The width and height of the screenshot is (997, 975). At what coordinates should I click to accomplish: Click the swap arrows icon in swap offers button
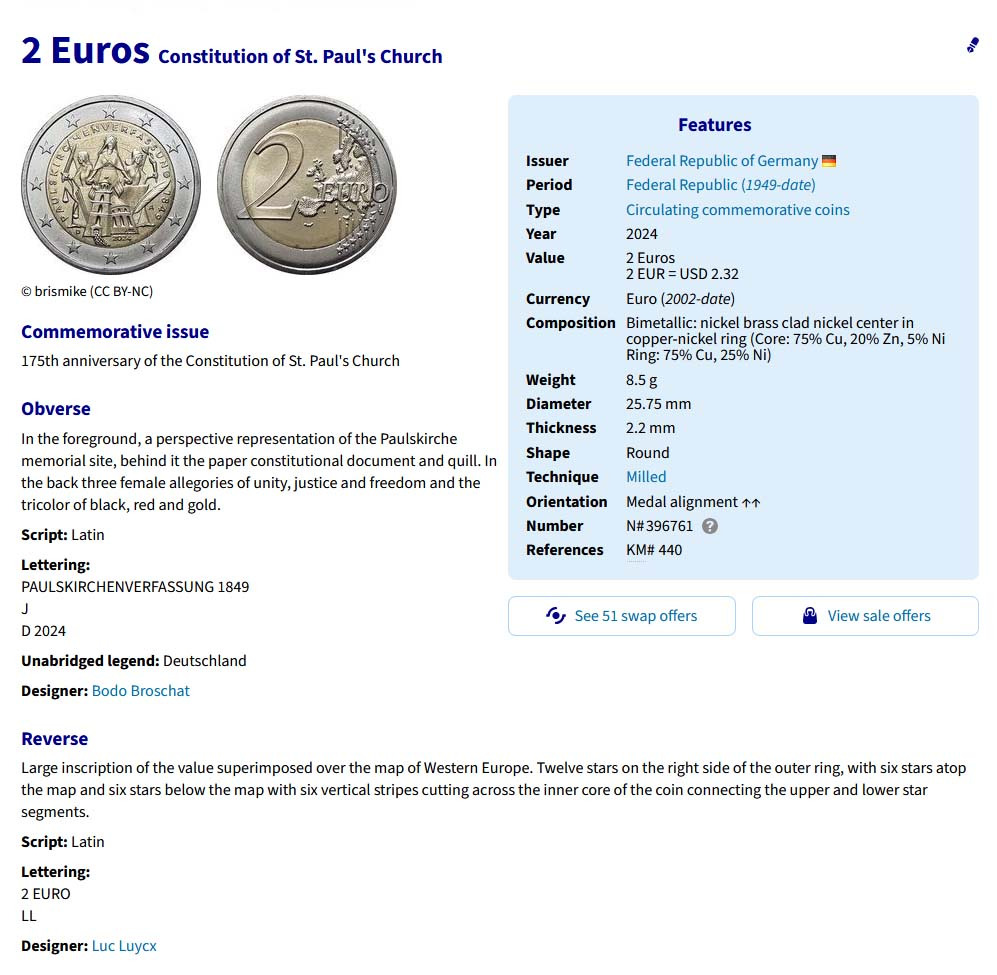[556, 616]
